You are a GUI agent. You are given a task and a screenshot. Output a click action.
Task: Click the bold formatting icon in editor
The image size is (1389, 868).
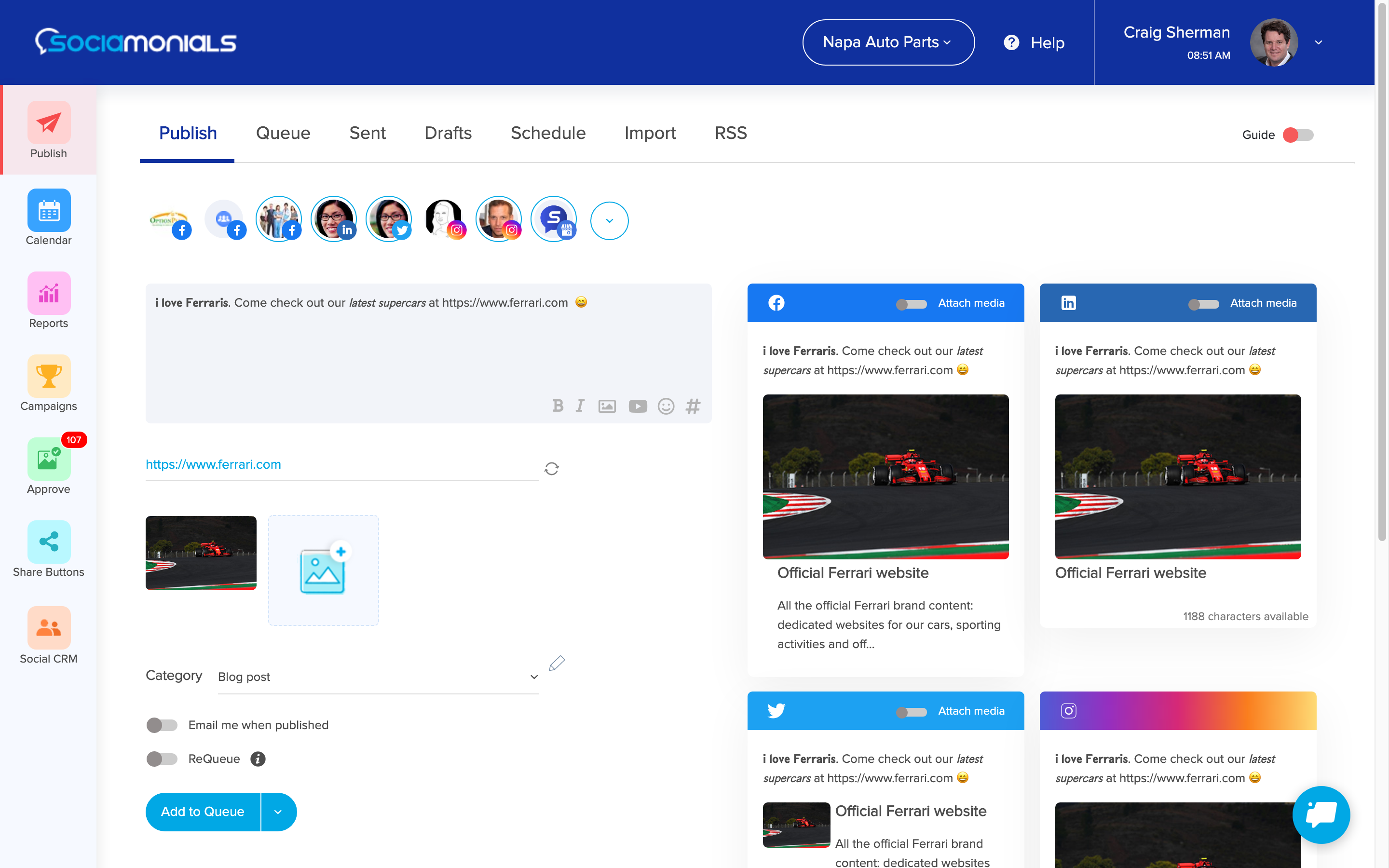[558, 406]
